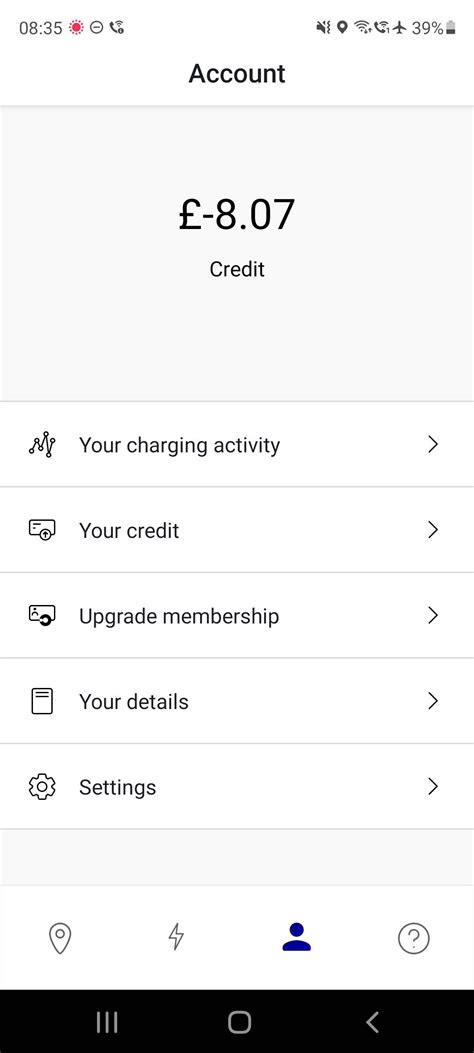Viewport: 474px width, 1053px height.
Task: Tap the charging activity graph icon
Action: tap(42, 445)
